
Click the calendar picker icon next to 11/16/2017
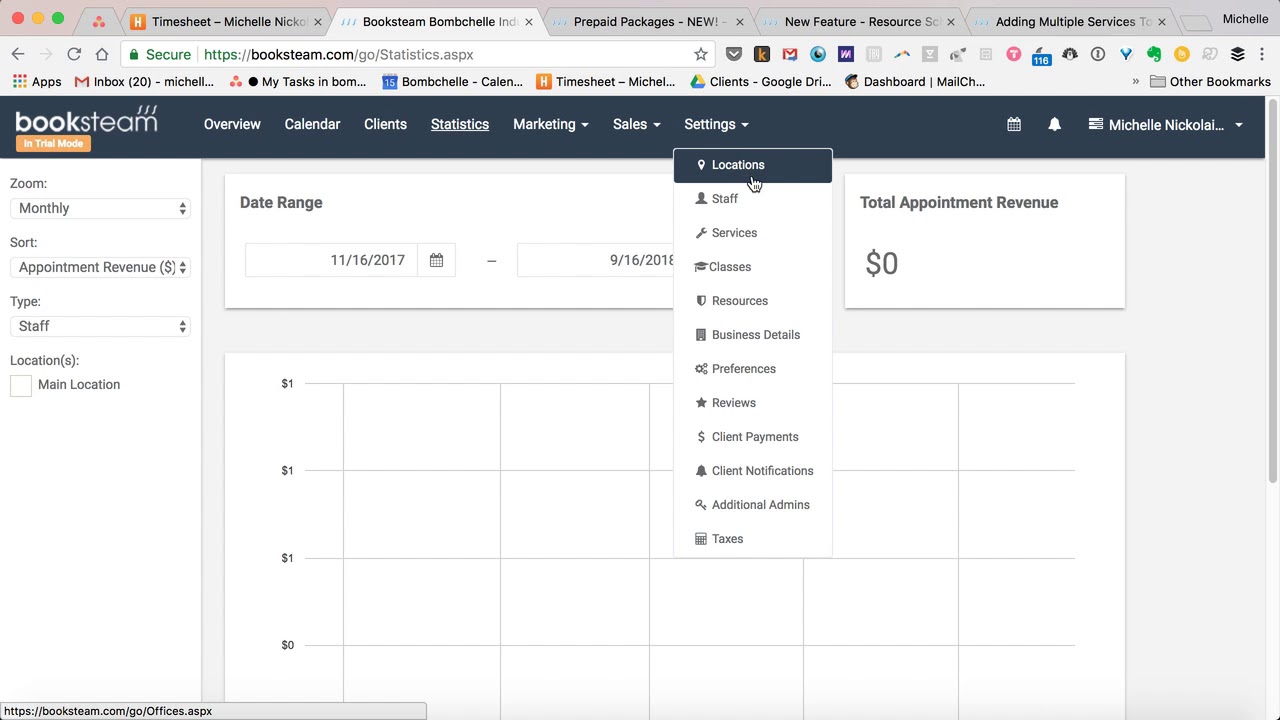click(436, 260)
